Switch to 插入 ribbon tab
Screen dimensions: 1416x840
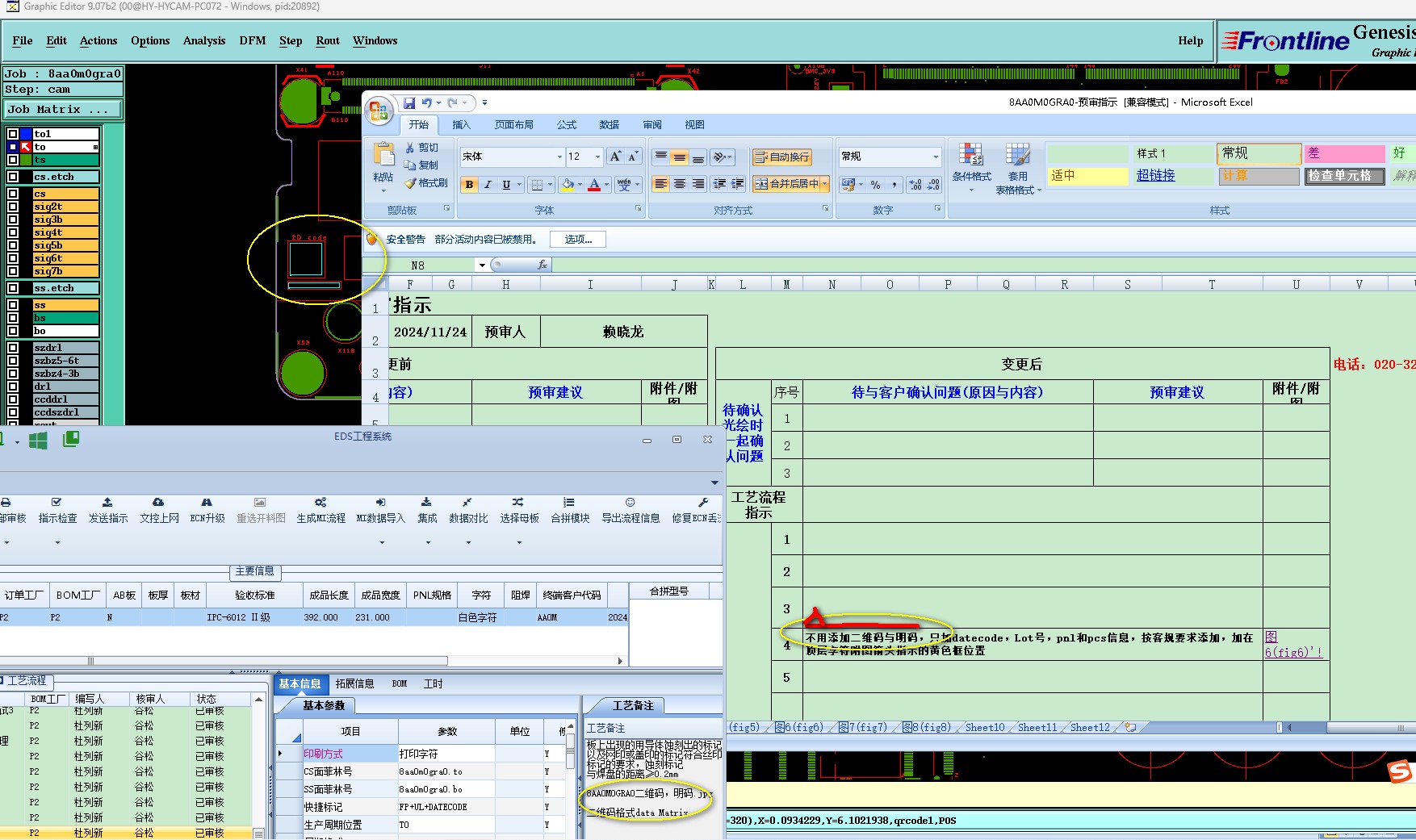coord(461,125)
